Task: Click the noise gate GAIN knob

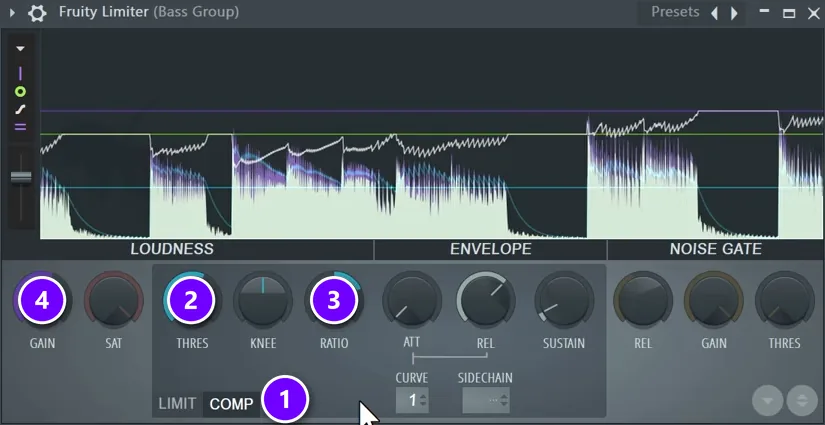Action: 714,300
